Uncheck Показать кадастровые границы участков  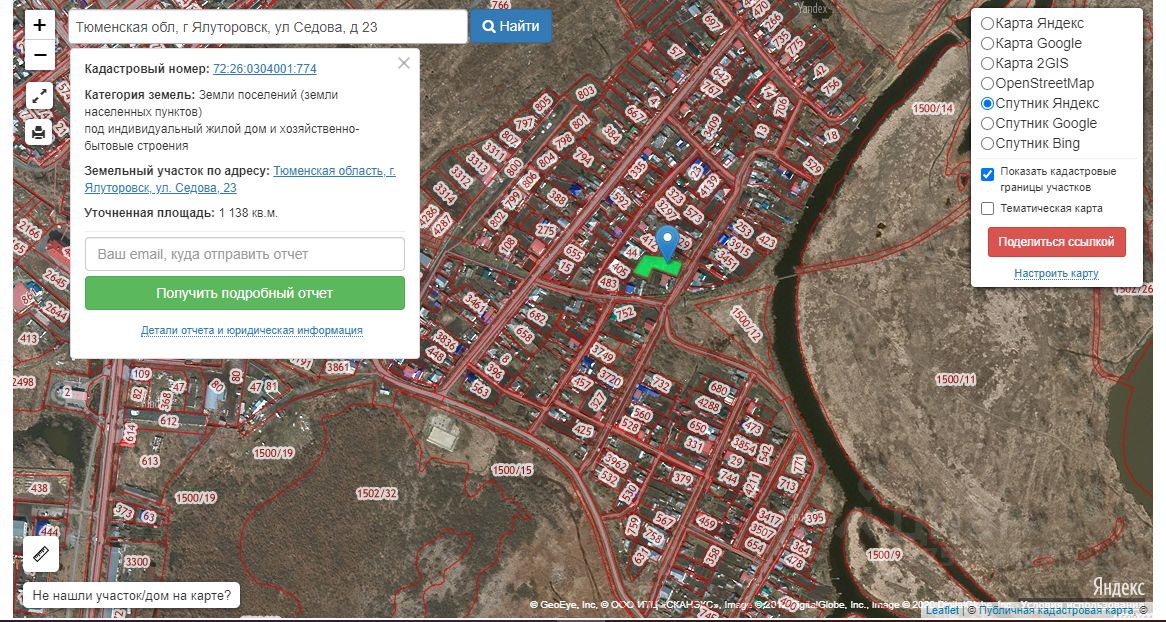pos(988,174)
